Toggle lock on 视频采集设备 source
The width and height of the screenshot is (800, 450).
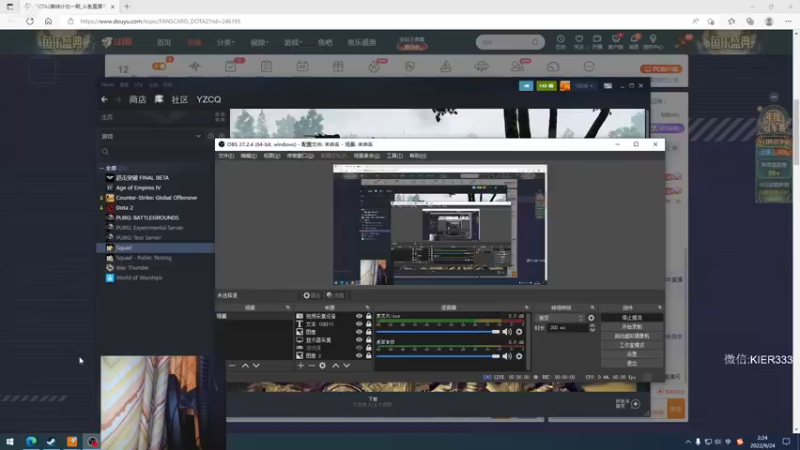[368, 316]
